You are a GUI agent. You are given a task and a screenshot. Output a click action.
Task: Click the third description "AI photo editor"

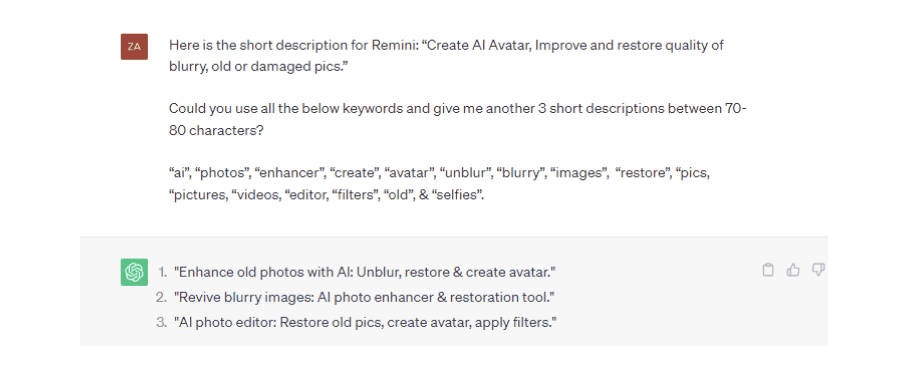point(366,322)
